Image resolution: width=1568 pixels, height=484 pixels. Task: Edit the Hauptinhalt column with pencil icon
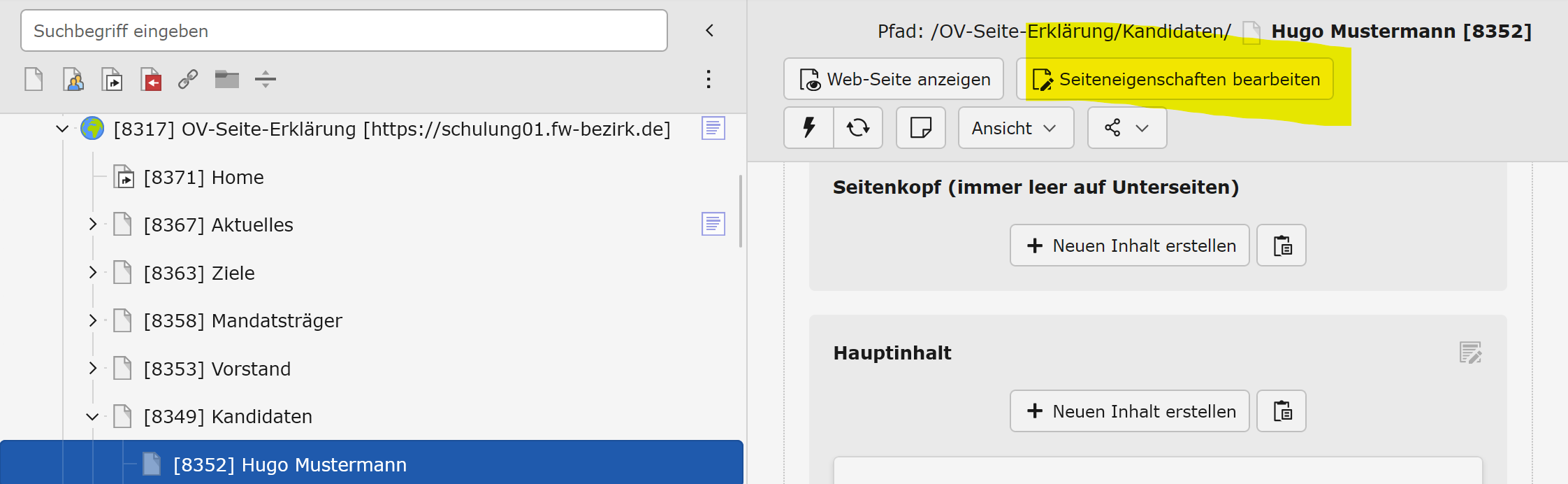(x=1470, y=353)
